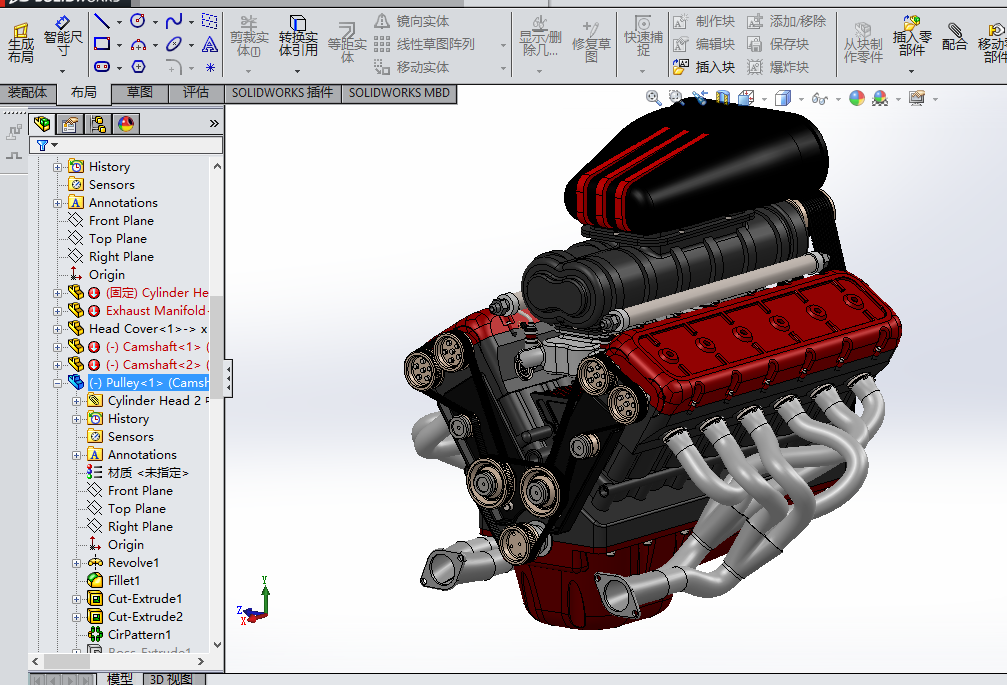This screenshot has width=1007, height=685.
Task: Select the Line sketch tool
Action: [102, 20]
